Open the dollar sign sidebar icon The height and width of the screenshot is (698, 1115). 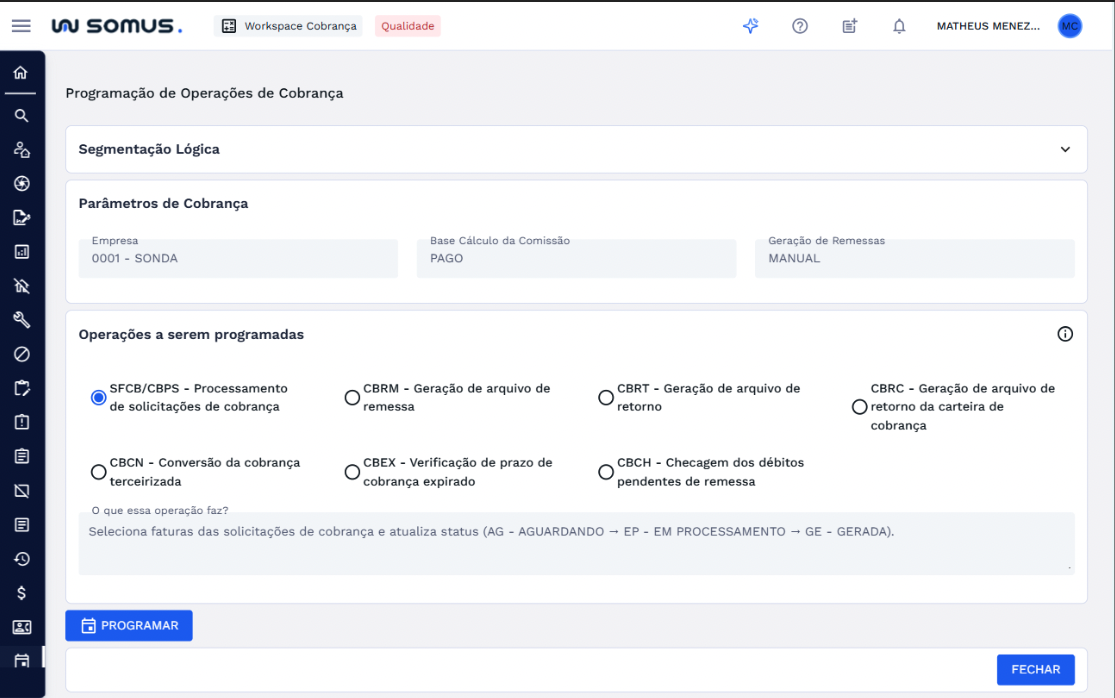point(21,593)
